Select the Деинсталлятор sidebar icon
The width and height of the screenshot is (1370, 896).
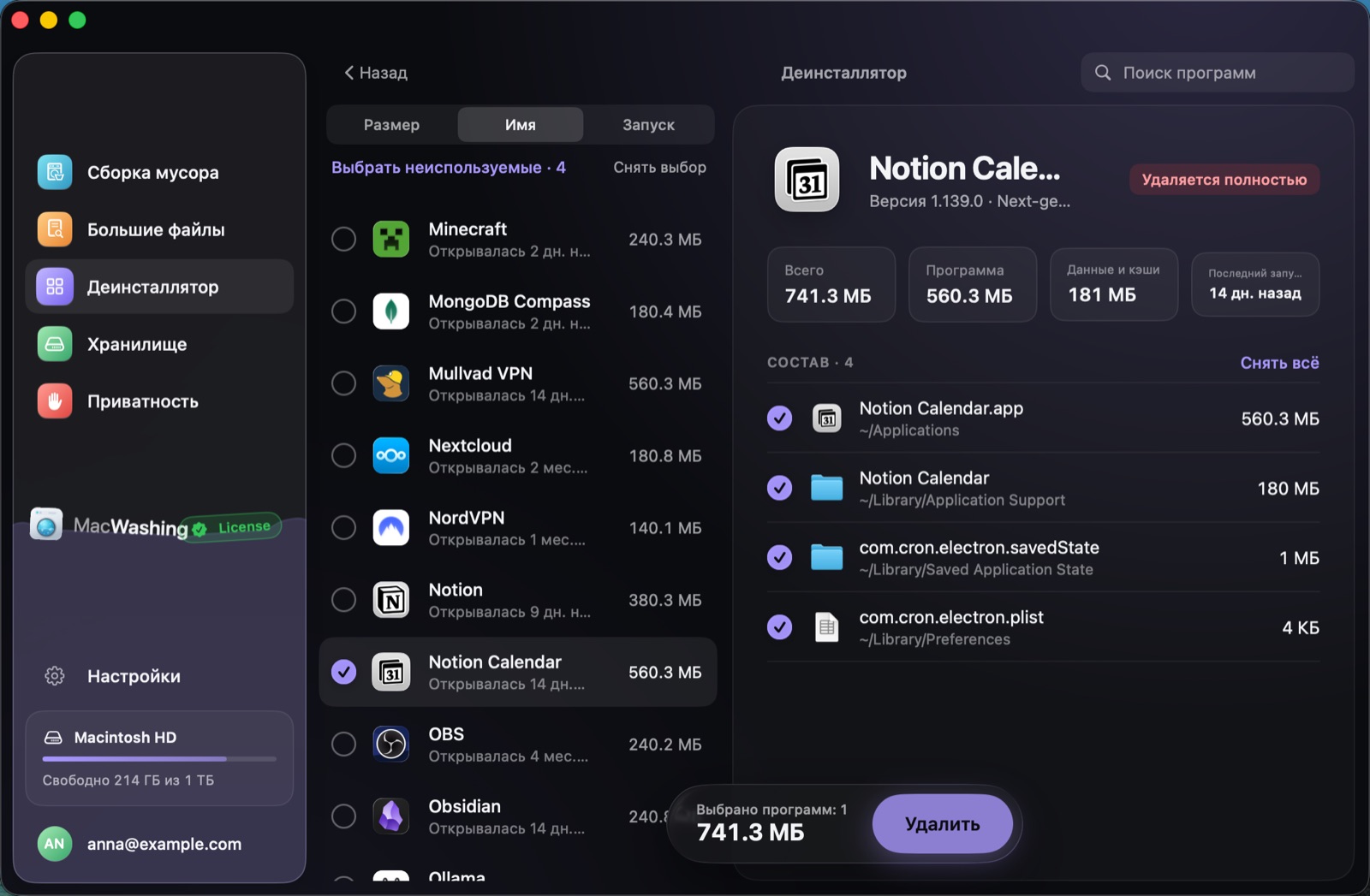55,287
